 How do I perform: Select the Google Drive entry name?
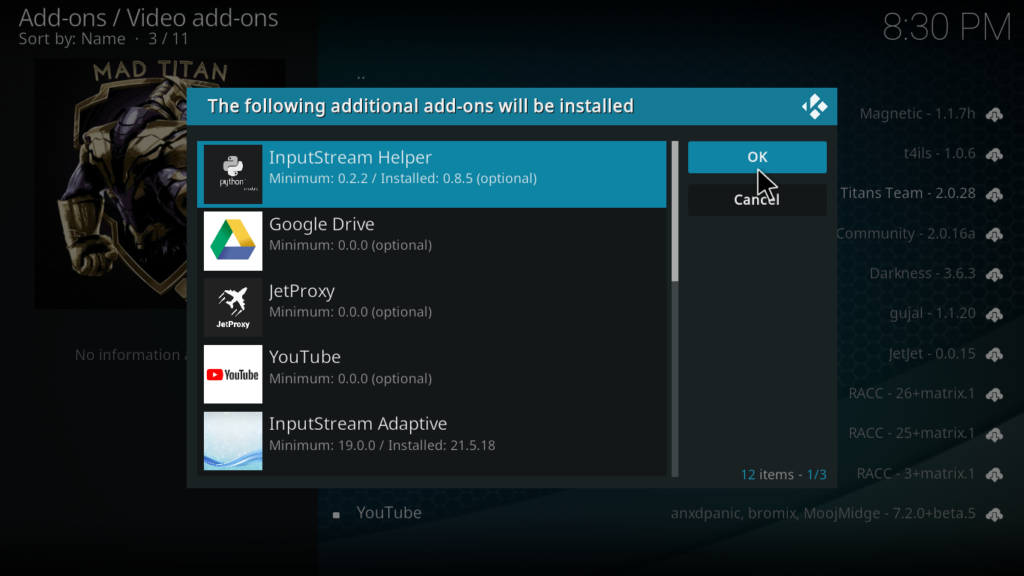pyautogui.click(x=321, y=225)
